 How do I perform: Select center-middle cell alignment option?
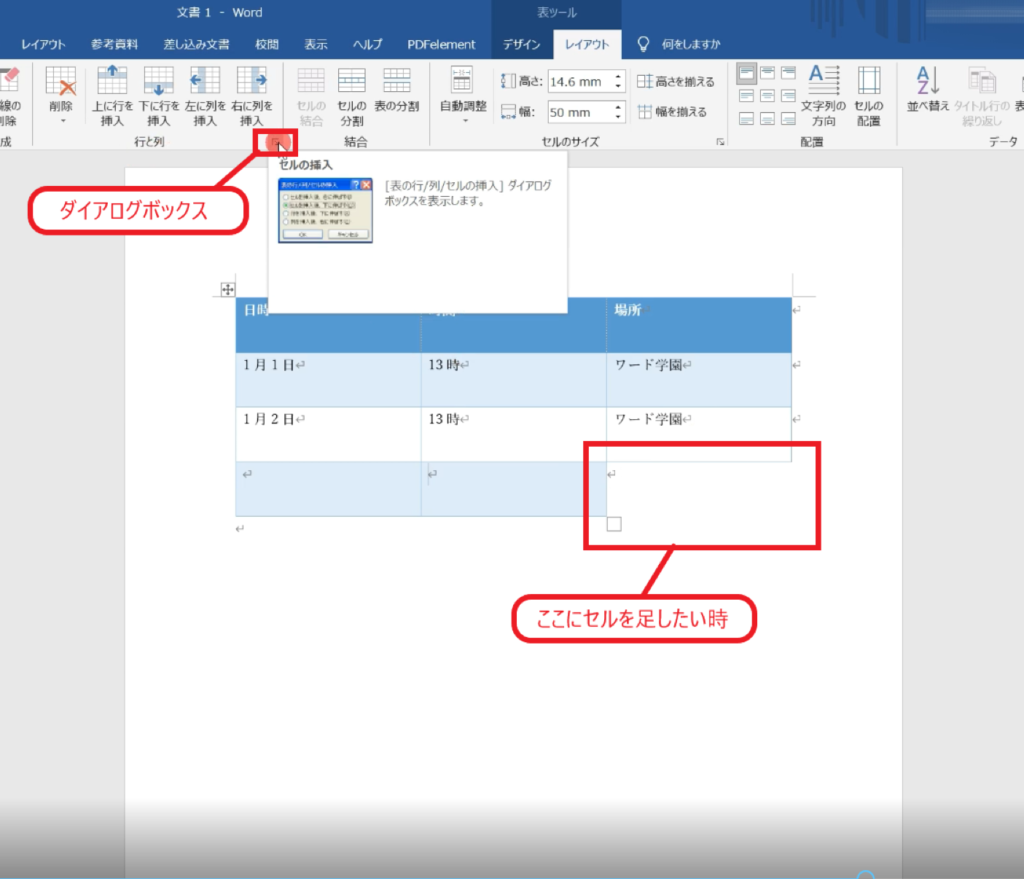(768, 96)
